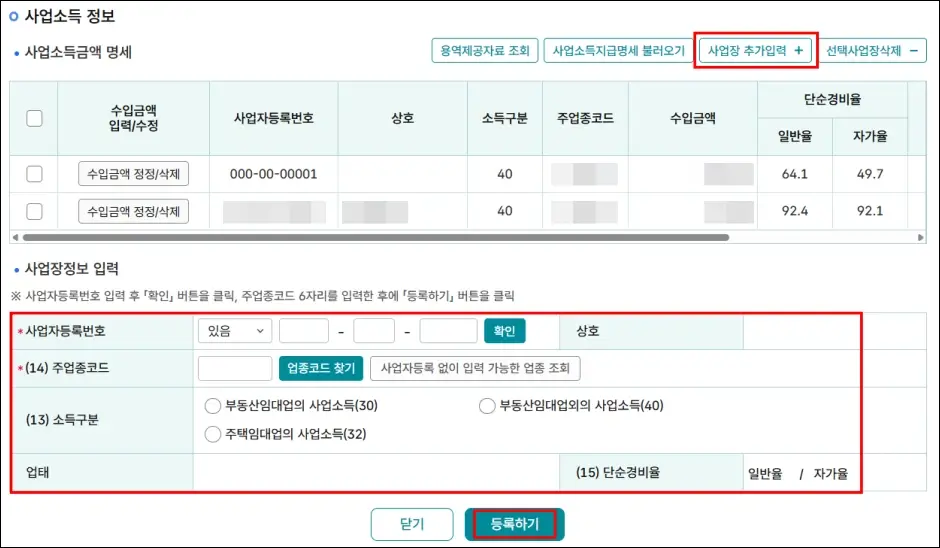The image size is (940, 548).
Task: Check the row with 000-00-00001
Action: tap(34, 174)
